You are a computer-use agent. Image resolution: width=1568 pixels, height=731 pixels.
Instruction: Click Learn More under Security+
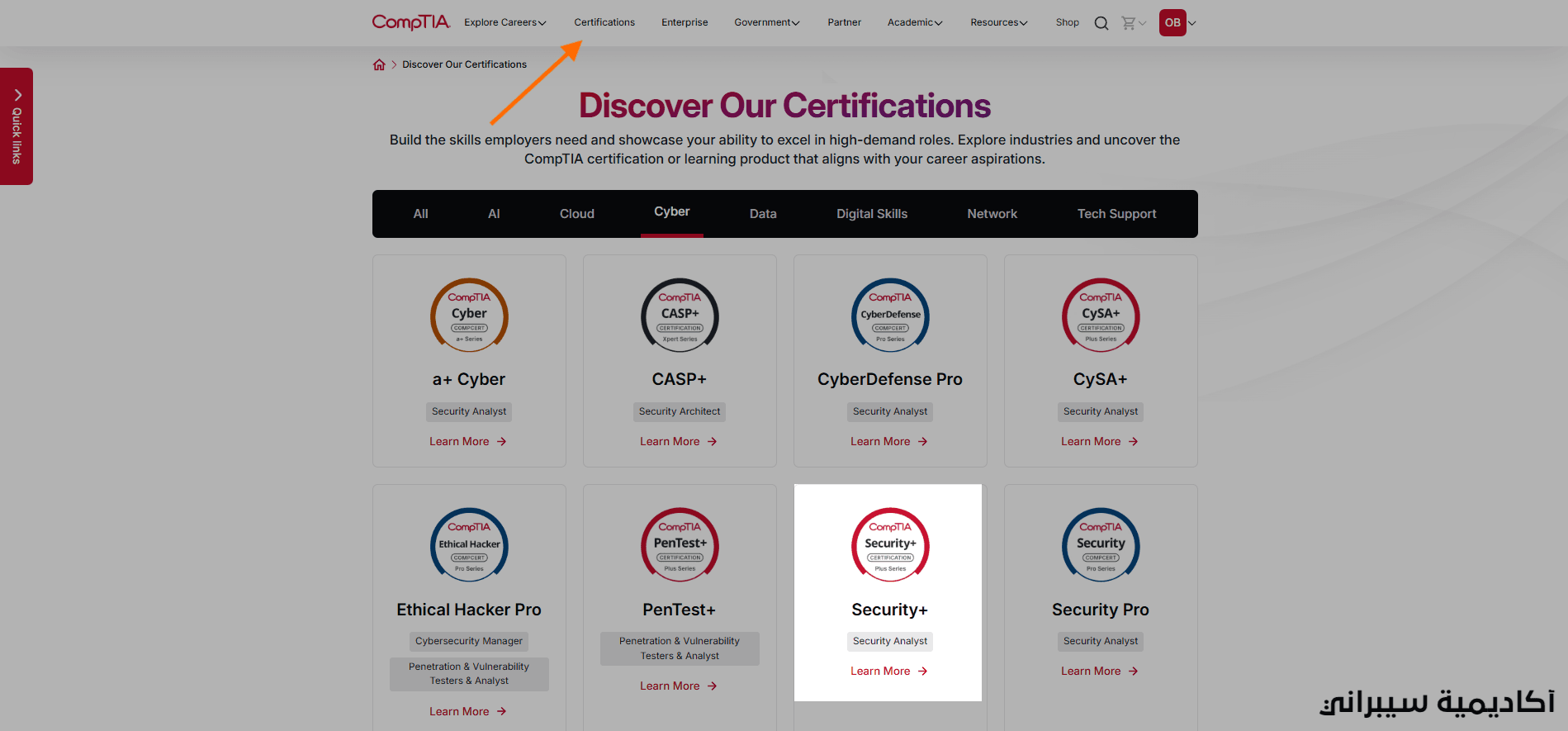(x=889, y=672)
